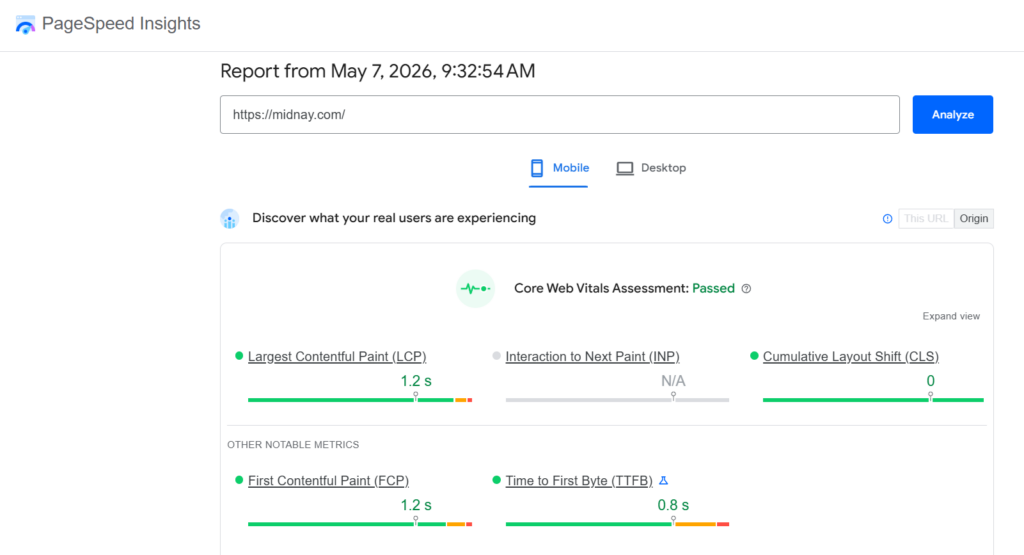Viewport: 1024px width, 555px height.
Task: Click the blue Analyze button
Action: (x=952, y=115)
